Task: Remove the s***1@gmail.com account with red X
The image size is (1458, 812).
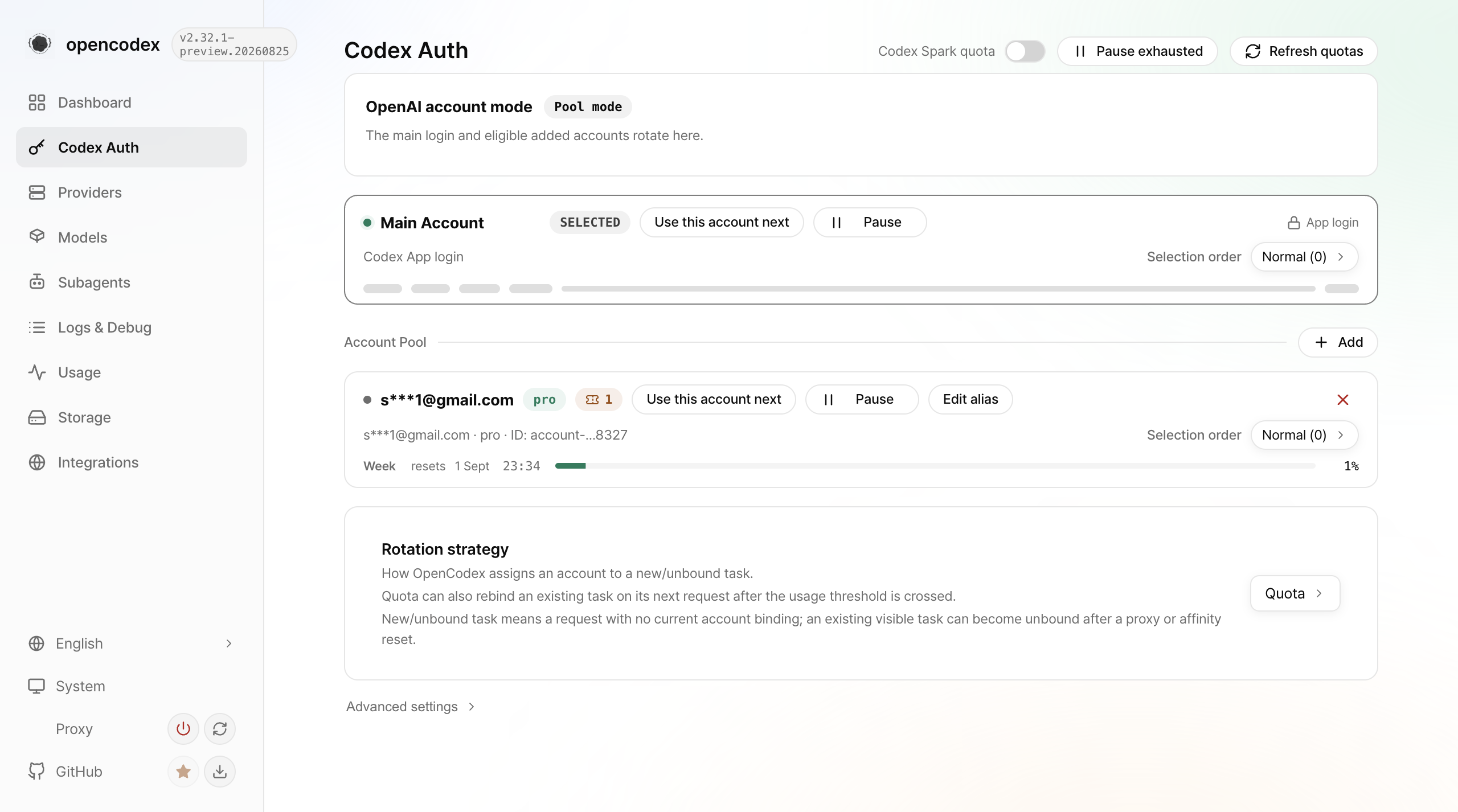Action: (1342, 400)
